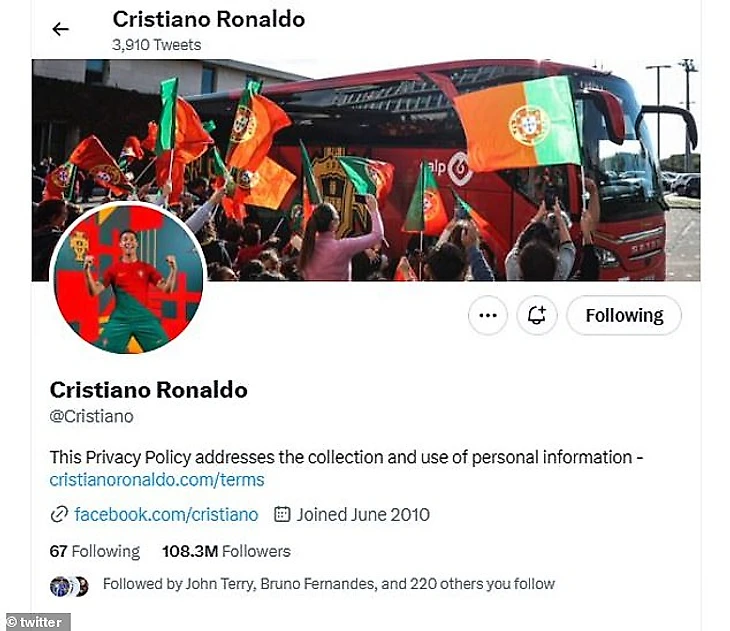Click the Privacy Policy bio text
730x631 pixels.
tap(346, 457)
